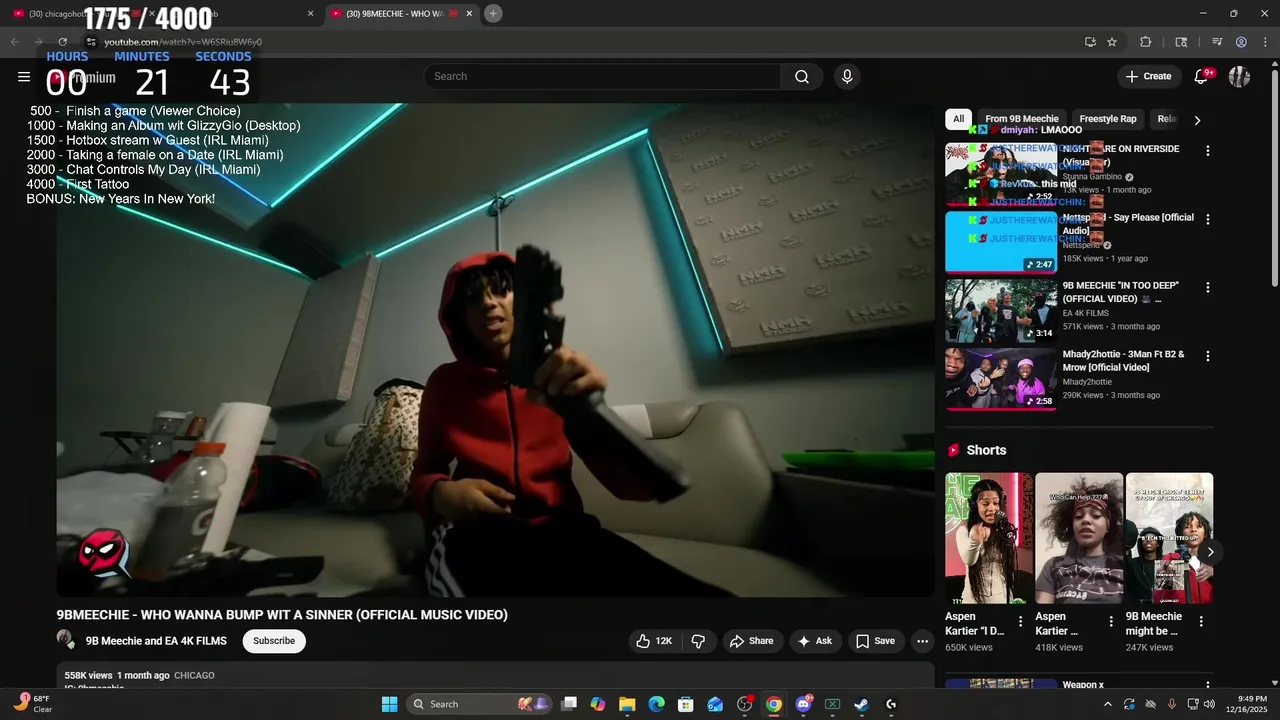
Task: Save the video to a playlist
Action: coord(875,641)
